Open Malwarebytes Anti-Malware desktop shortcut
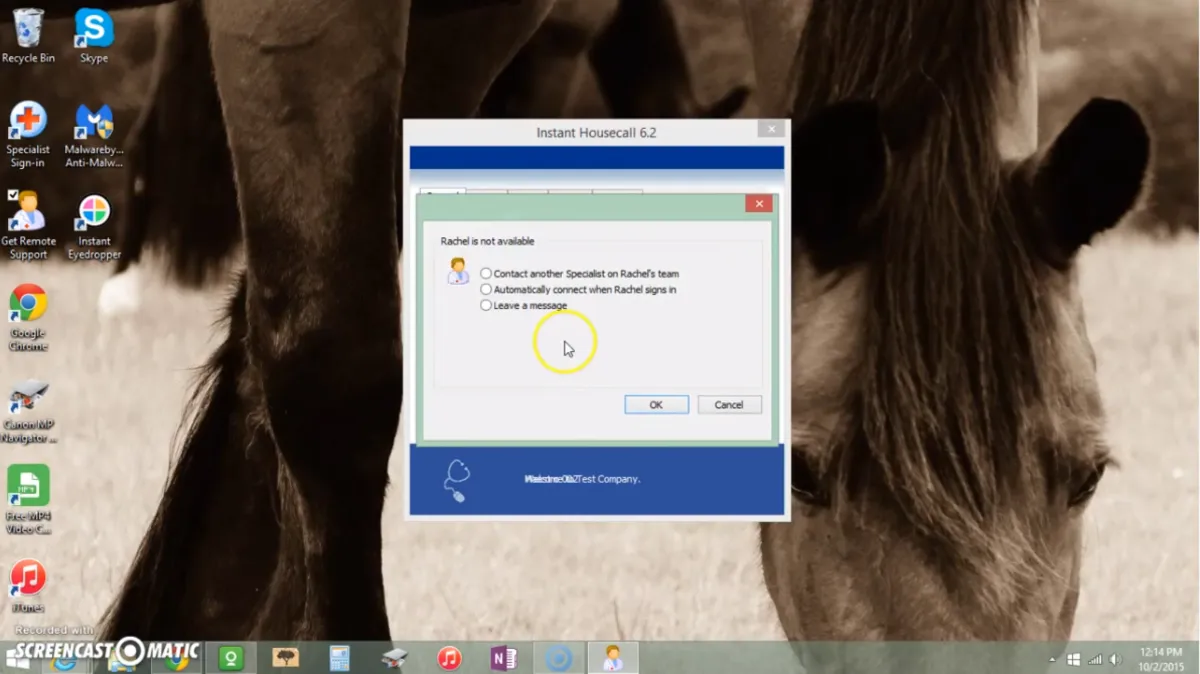The width and height of the screenshot is (1200, 674). [x=94, y=135]
